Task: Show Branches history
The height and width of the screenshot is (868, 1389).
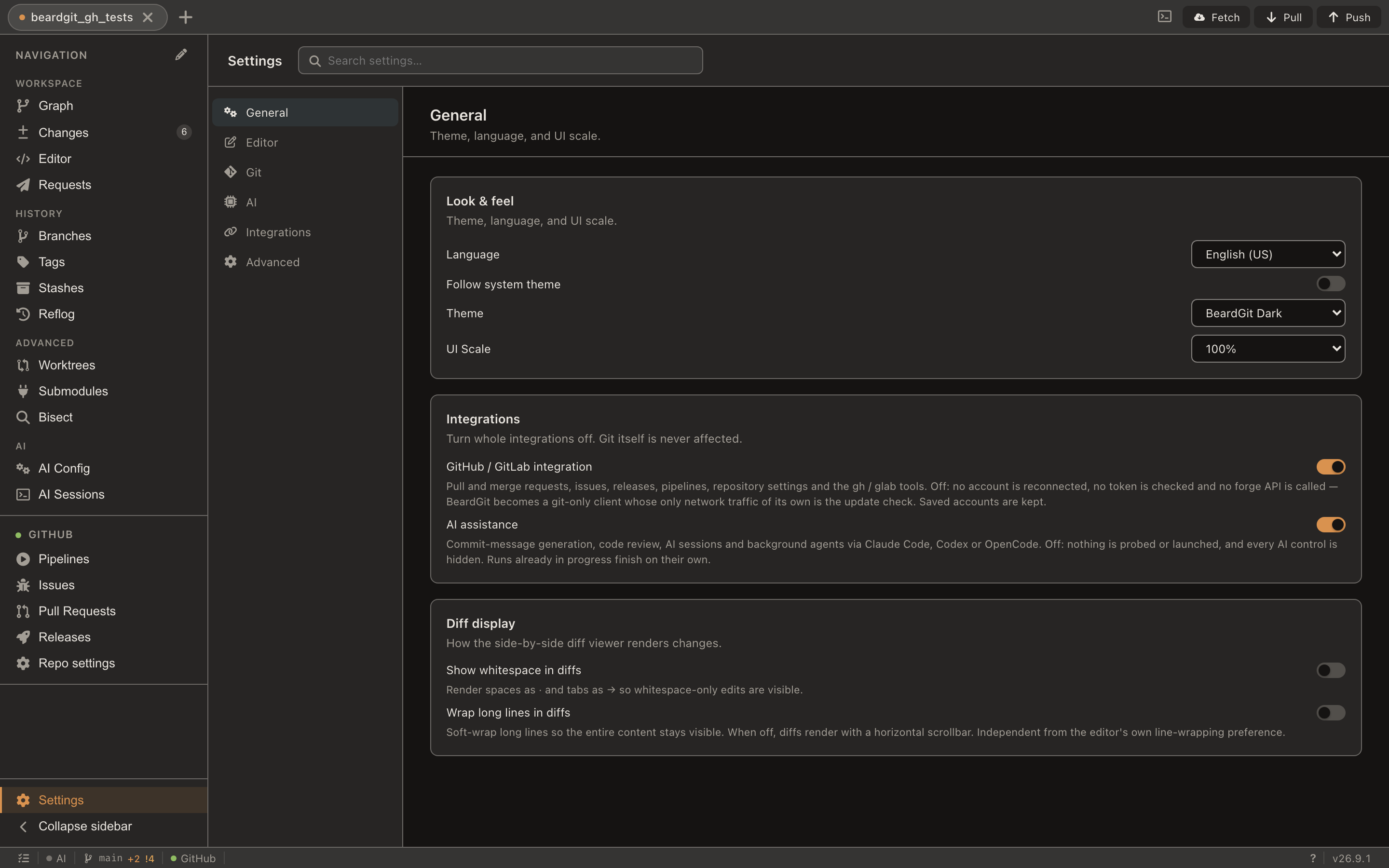Action: (104, 235)
